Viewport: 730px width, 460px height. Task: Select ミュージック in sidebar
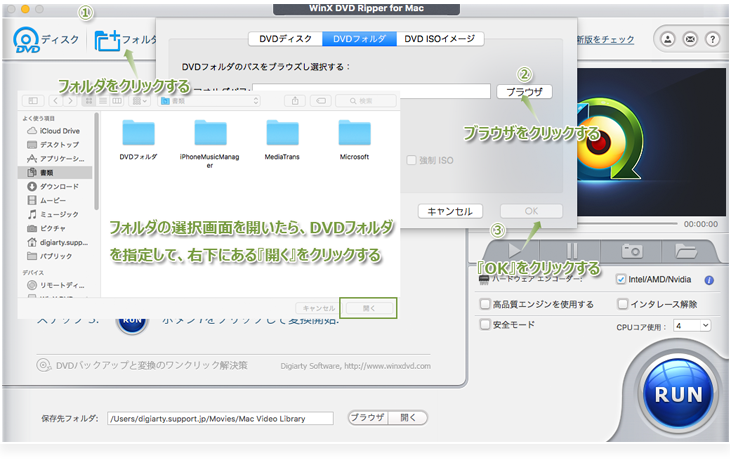coord(56,215)
